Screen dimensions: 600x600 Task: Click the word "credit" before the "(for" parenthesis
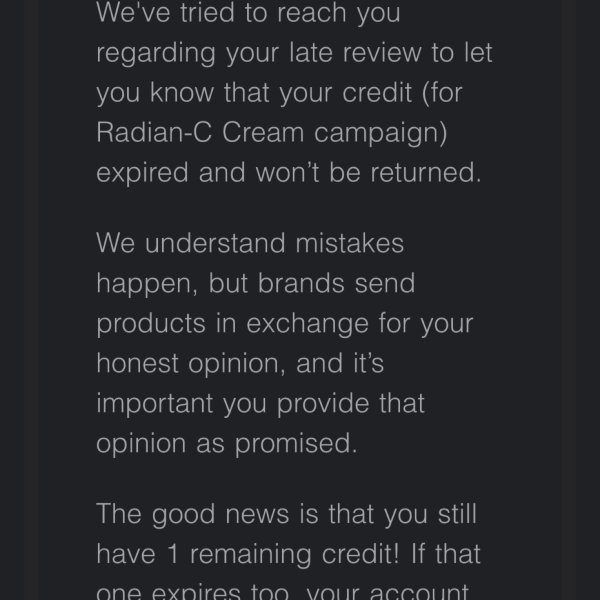377,92
